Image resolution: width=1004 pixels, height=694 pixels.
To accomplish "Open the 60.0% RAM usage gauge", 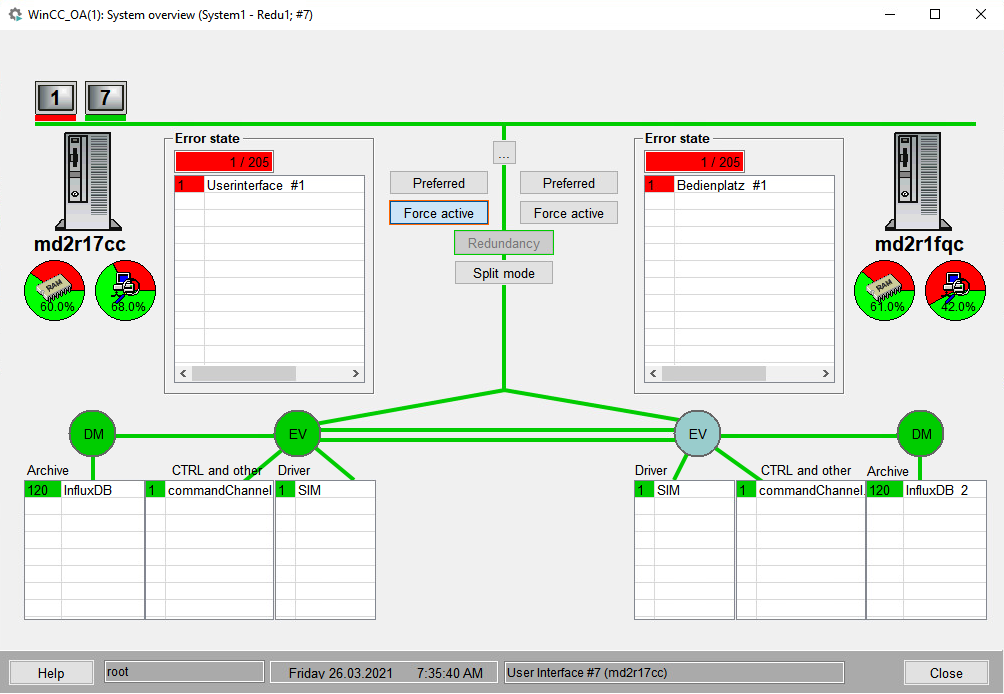I will click(54, 290).
